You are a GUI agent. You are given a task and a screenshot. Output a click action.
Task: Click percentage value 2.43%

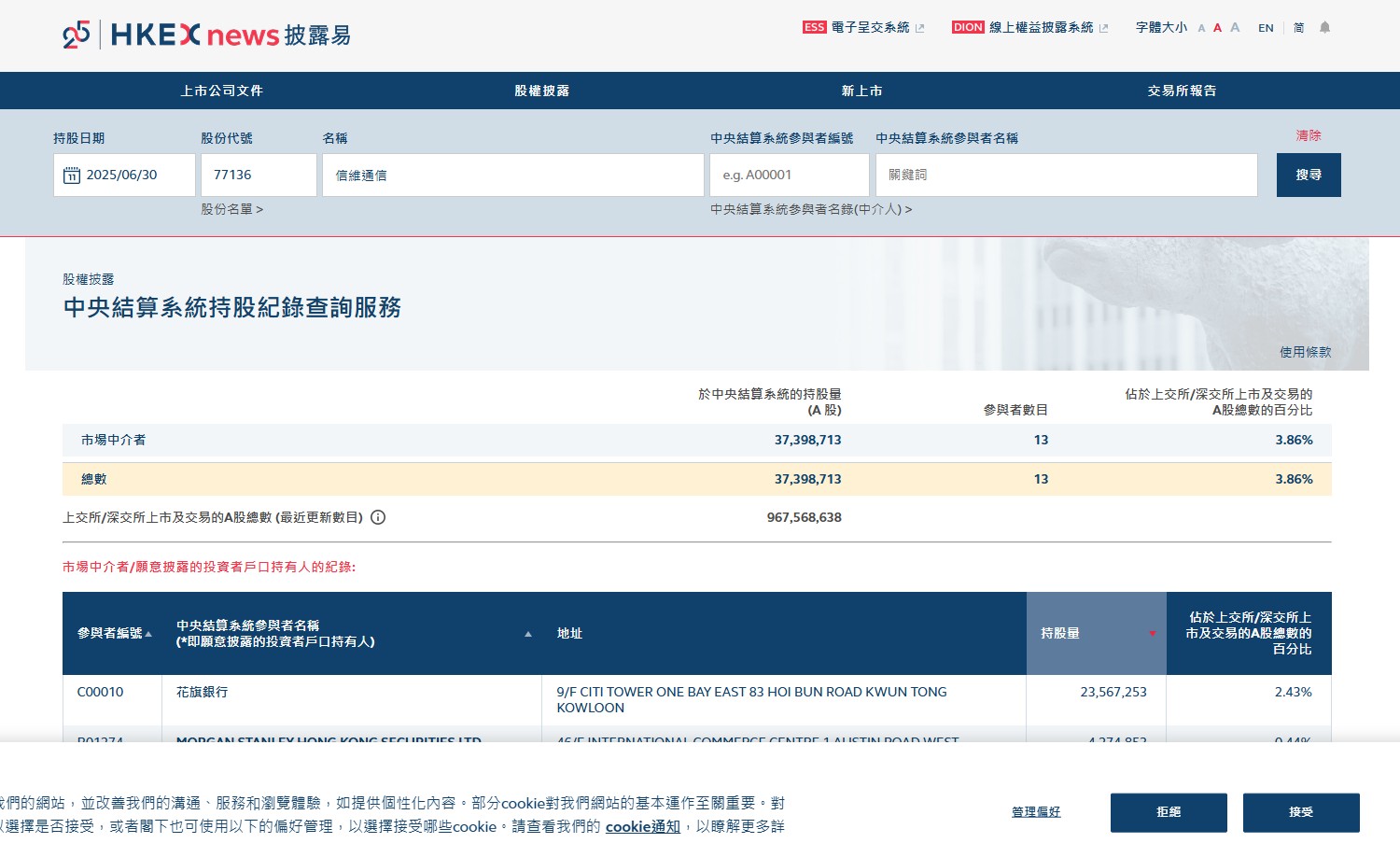coord(1293,692)
